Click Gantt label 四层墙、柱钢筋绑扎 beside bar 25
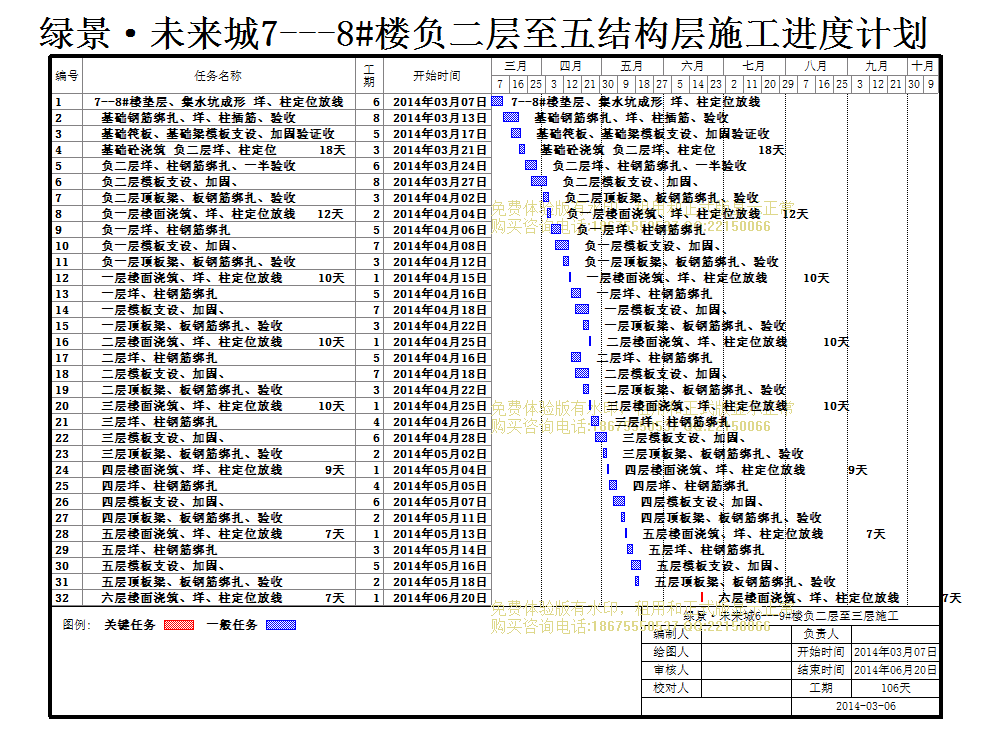This screenshot has width=990, height=731. pyautogui.click(x=690, y=485)
